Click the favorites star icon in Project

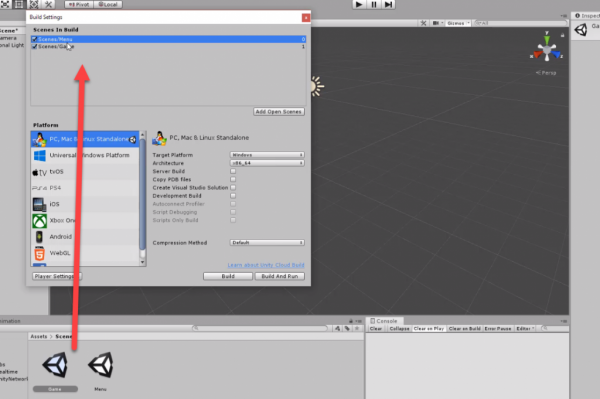click(357, 328)
